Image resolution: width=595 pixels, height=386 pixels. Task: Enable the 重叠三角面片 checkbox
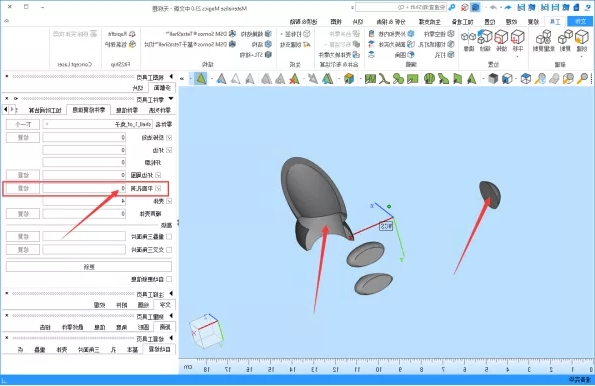(x=169, y=236)
